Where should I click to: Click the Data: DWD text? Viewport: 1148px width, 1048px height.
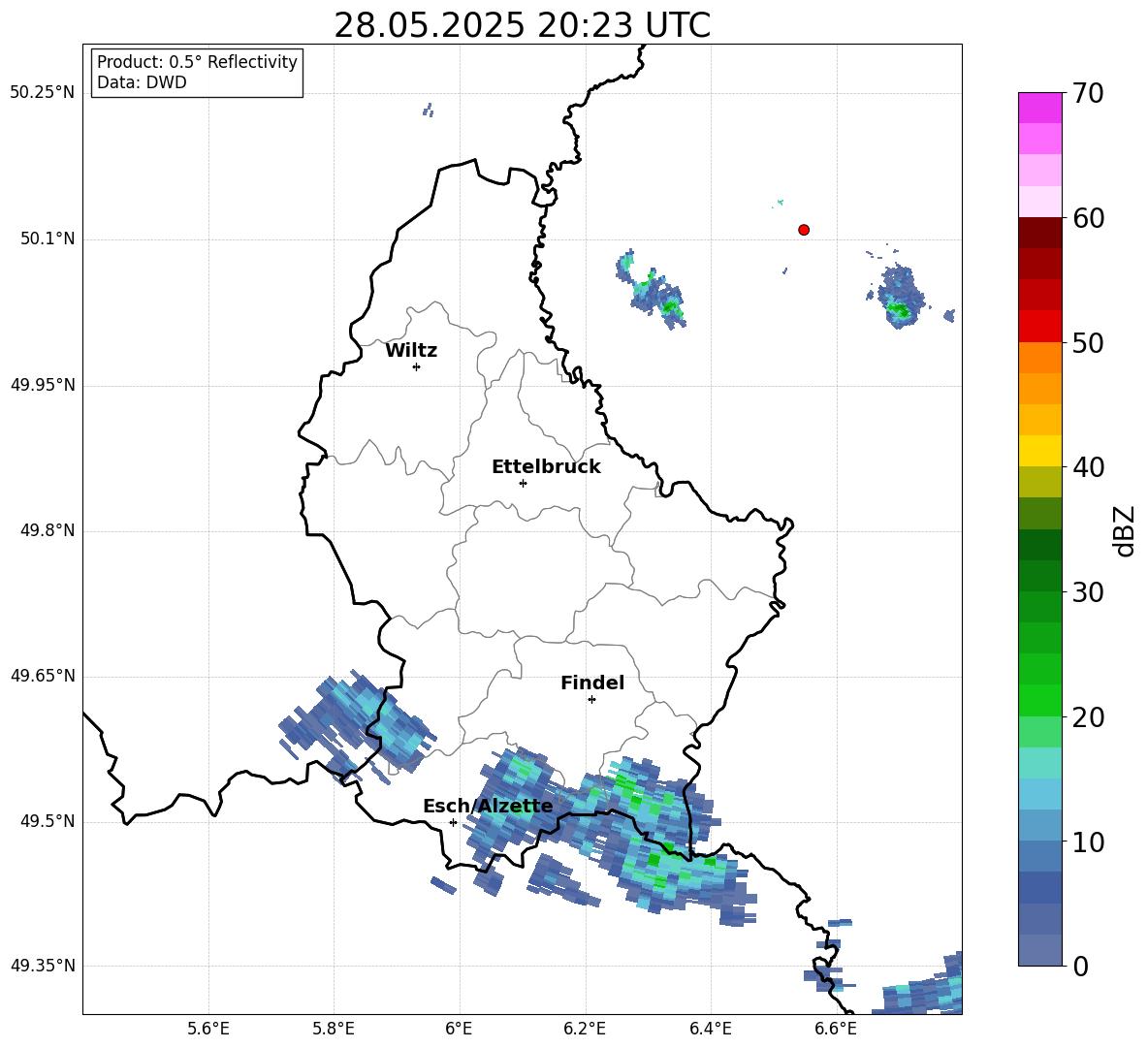pos(142,82)
